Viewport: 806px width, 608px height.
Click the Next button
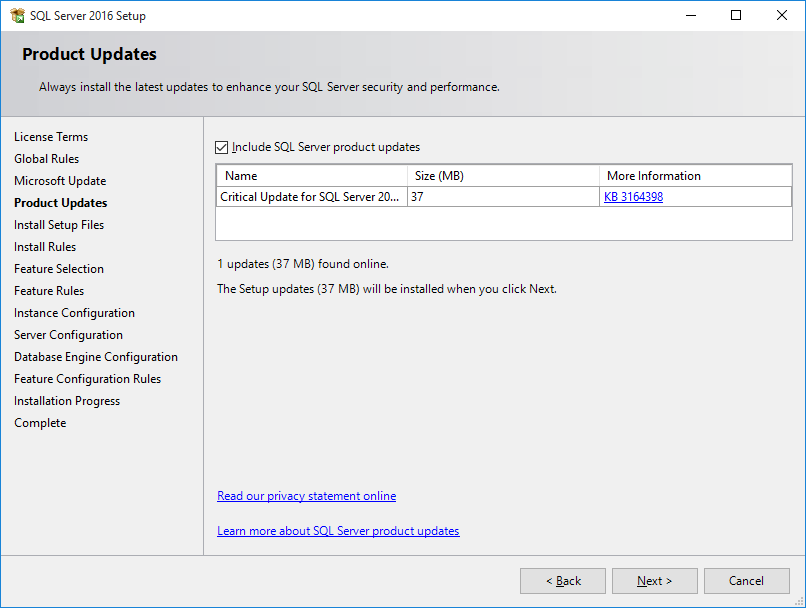(x=654, y=580)
